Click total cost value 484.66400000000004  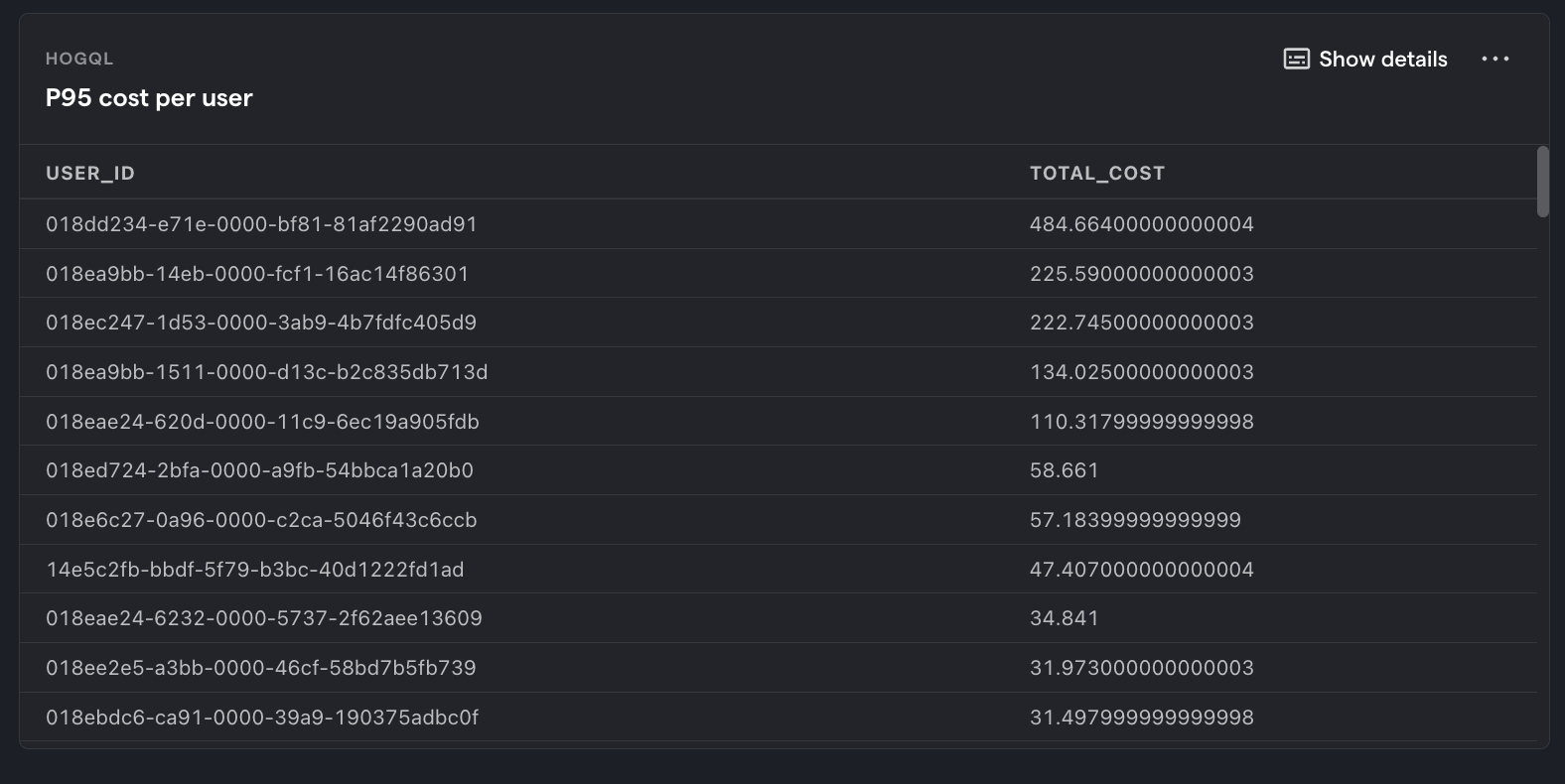(x=1142, y=224)
